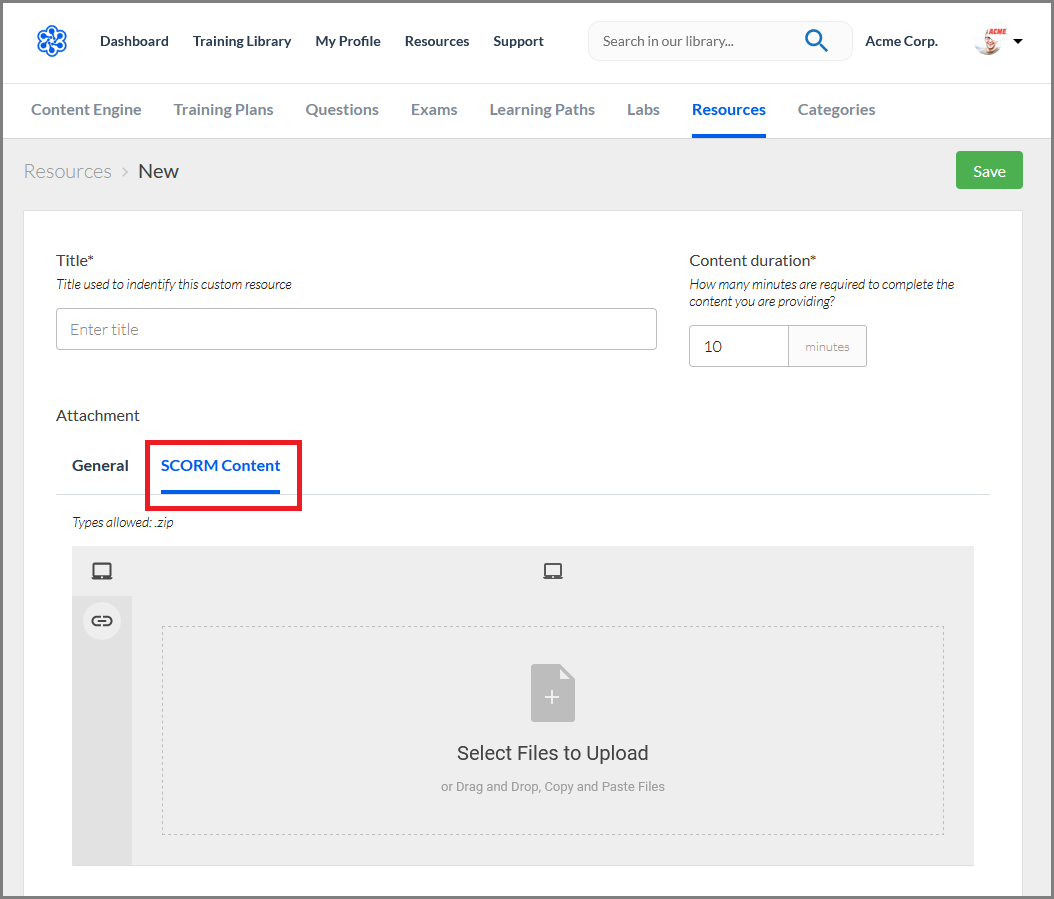This screenshot has height=899, width=1054.
Task: Switch to the General attachment tab
Action: click(x=100, y=465)
